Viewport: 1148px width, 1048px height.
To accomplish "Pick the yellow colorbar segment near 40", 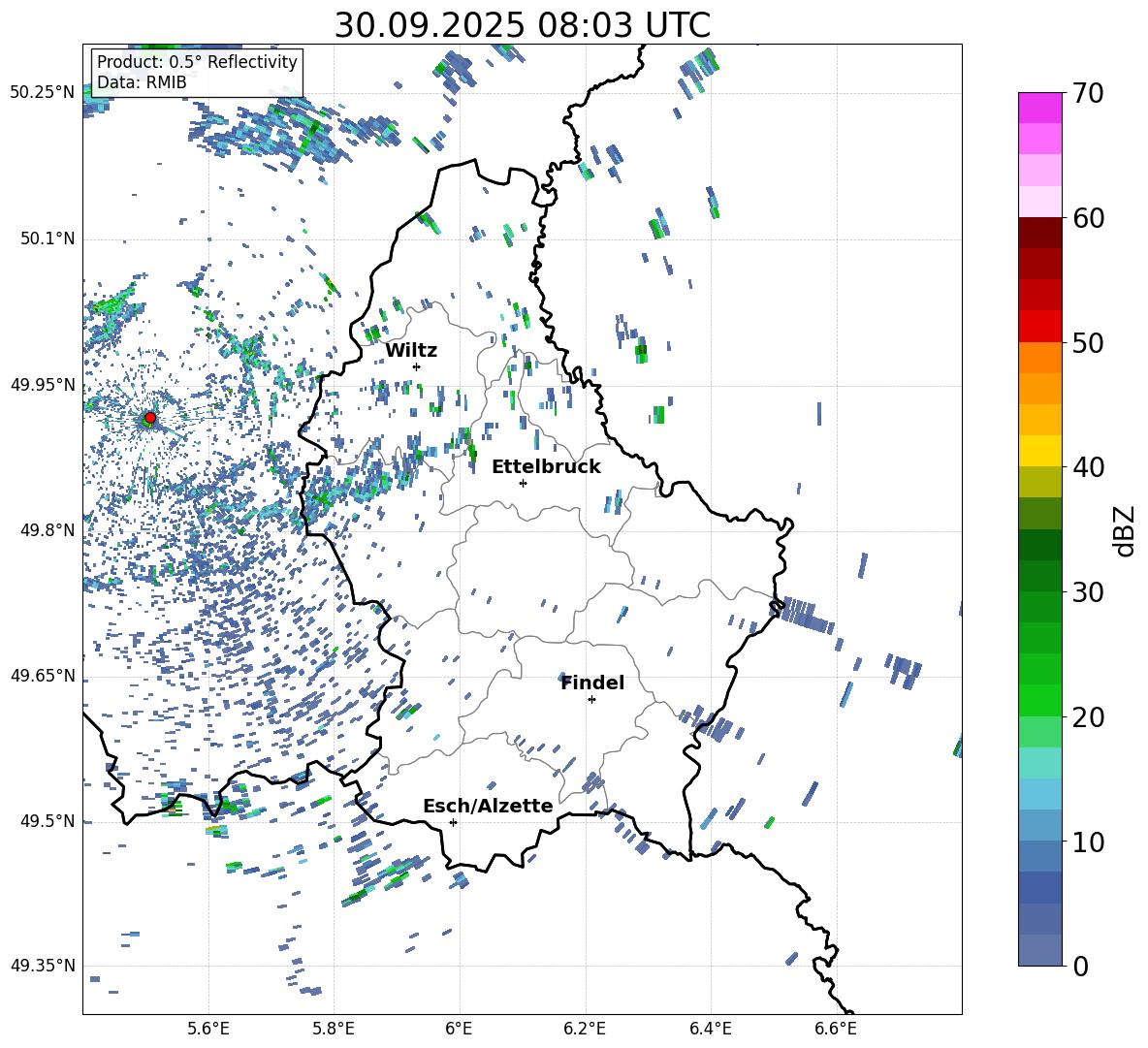I will (x=1040, y=451).
